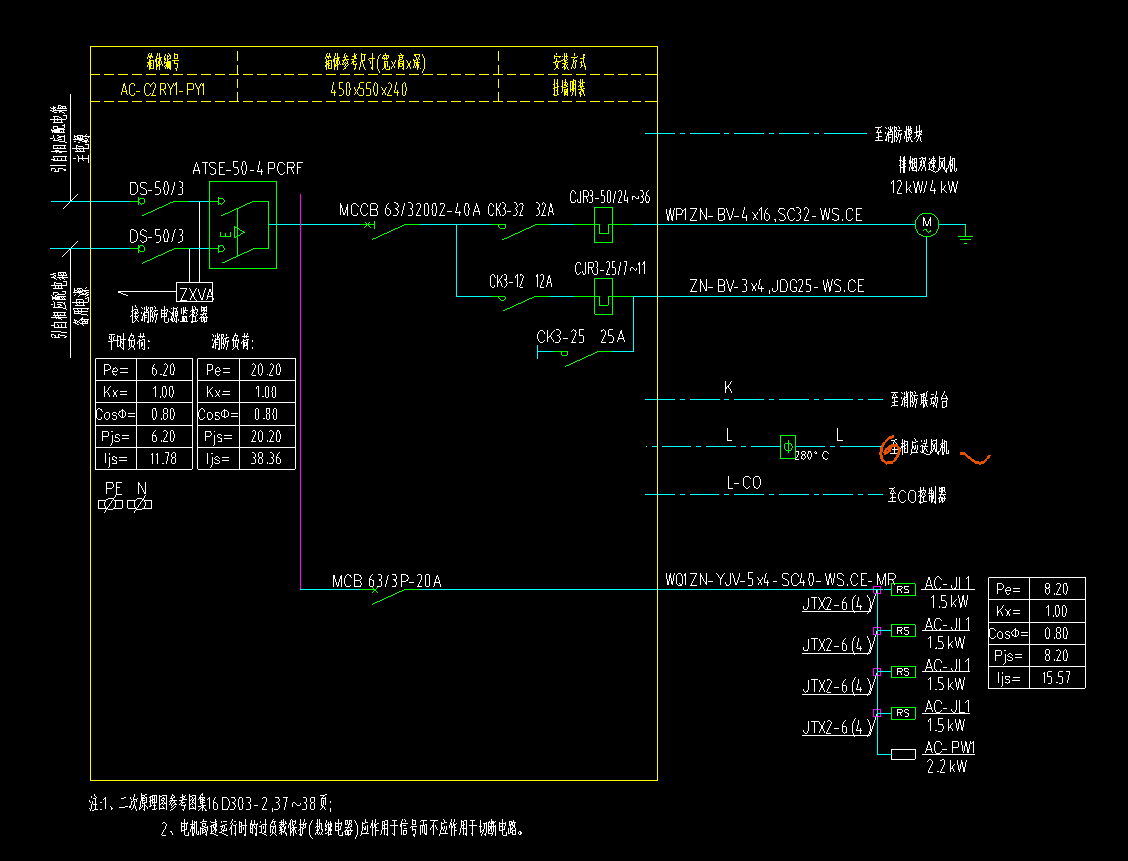Select the MCCB 63/32002-40A label
1128x861 pixels.
tap(409, 210)
